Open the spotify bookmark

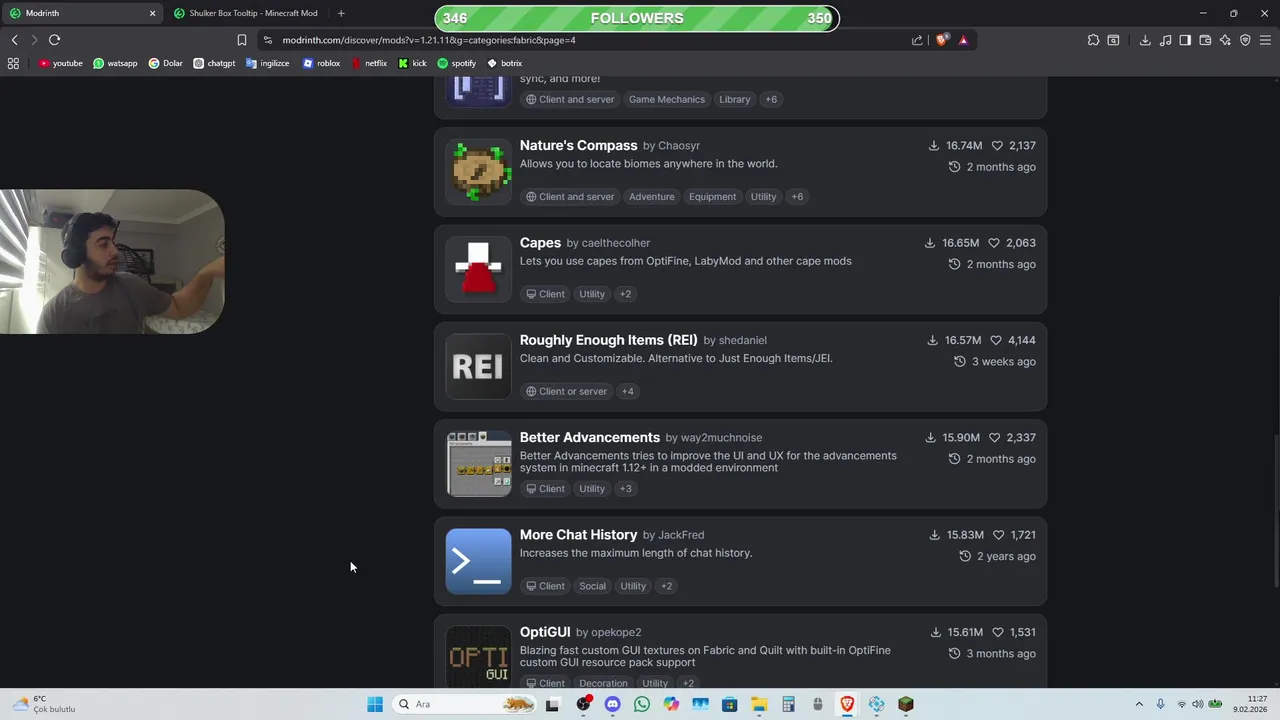456,63
